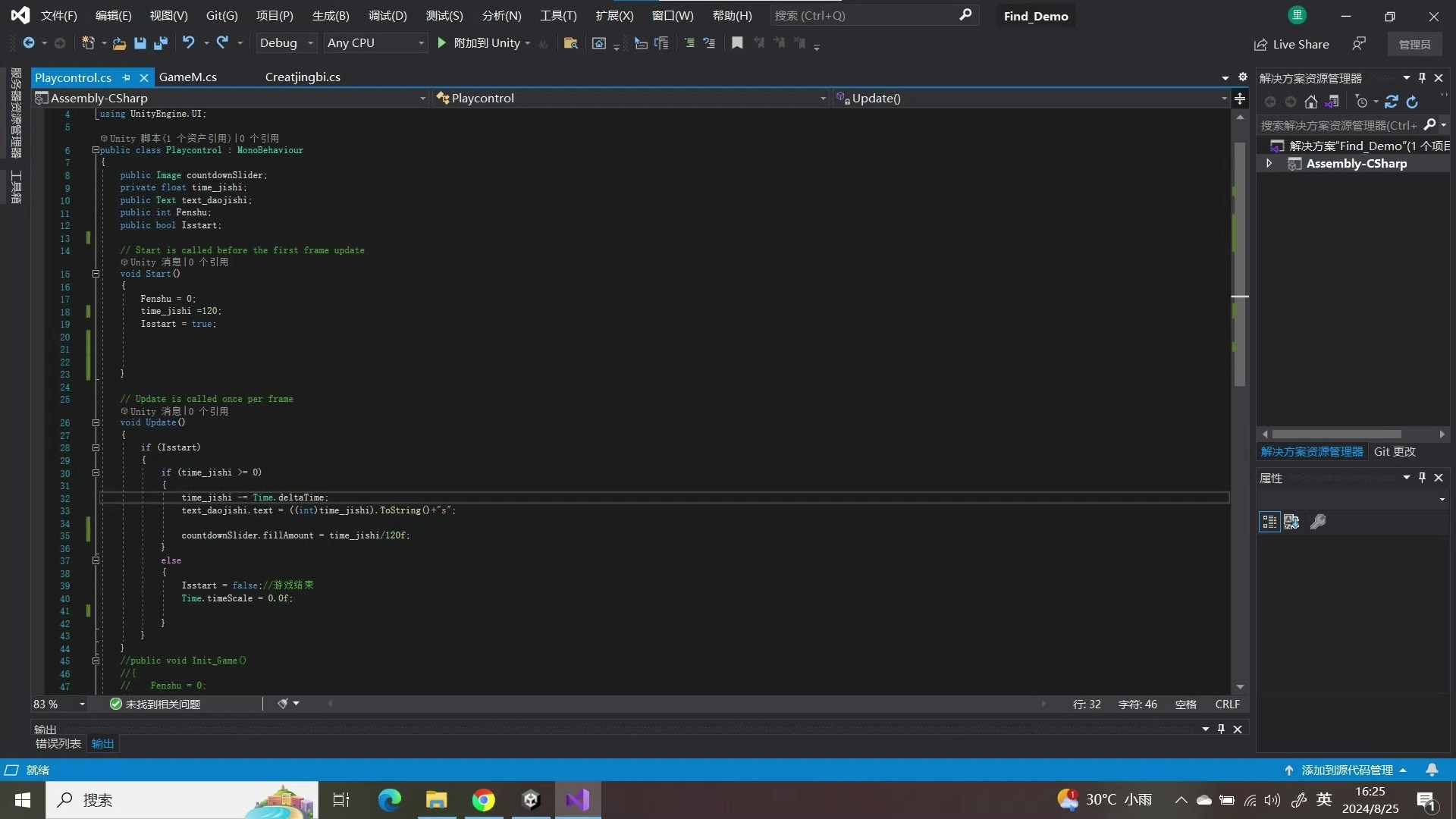This screenshot has width=1456, height=819.
Task: Open the Any CPU platform dropdown
Action: [x=375, y=43]
